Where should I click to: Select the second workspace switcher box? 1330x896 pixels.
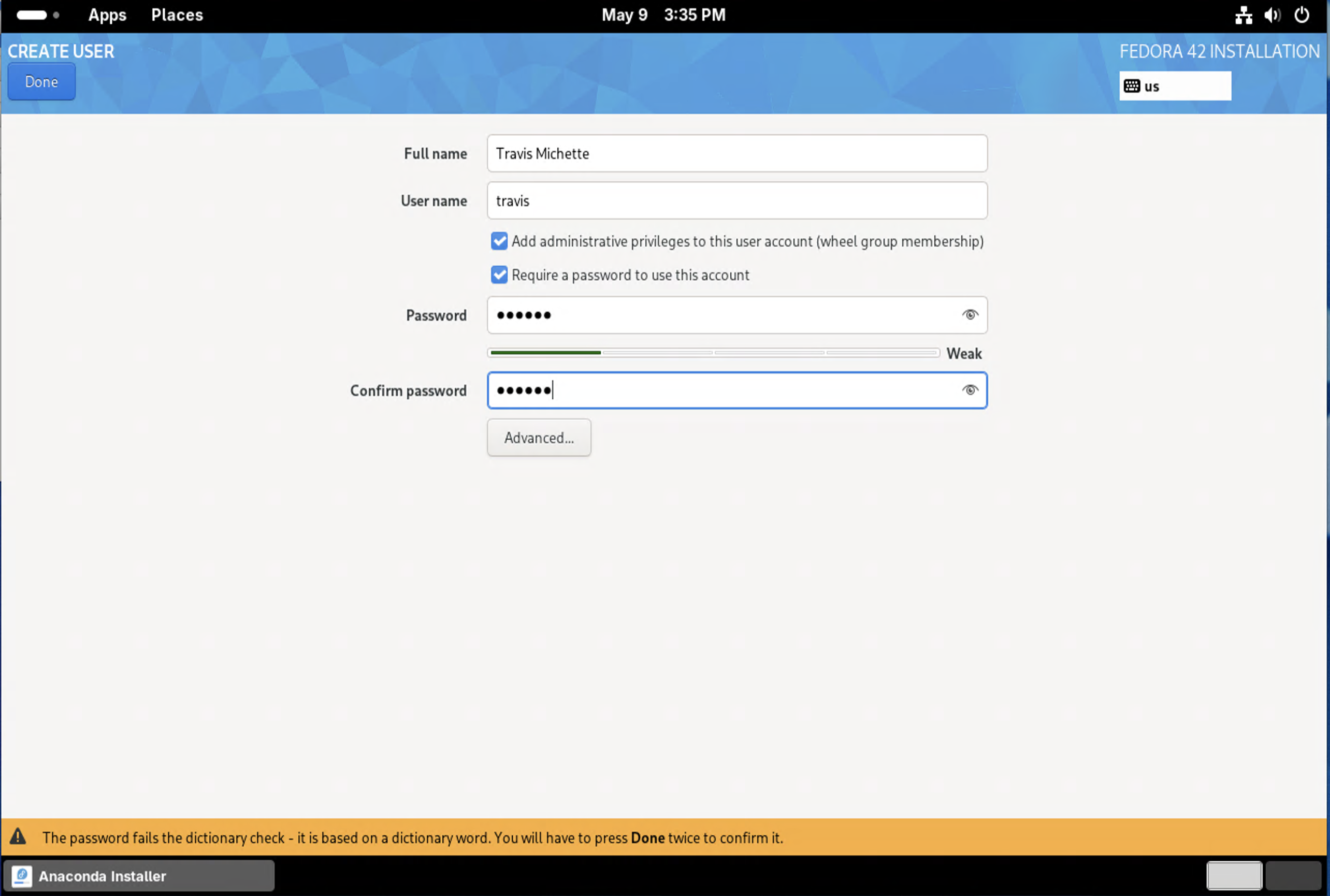(x=1293, y=876)
